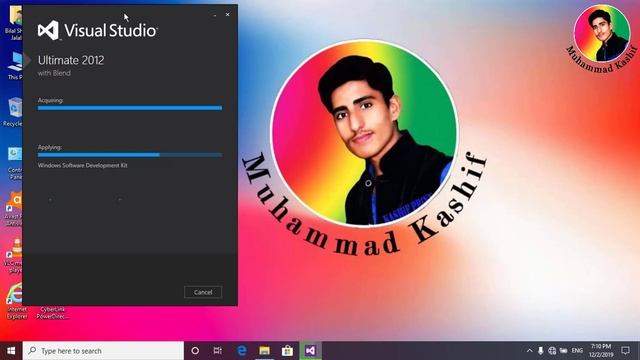Viewport: 640px width, 360px height.
Task: Select the Control Panel desktop icon
Action: (14, 163)
